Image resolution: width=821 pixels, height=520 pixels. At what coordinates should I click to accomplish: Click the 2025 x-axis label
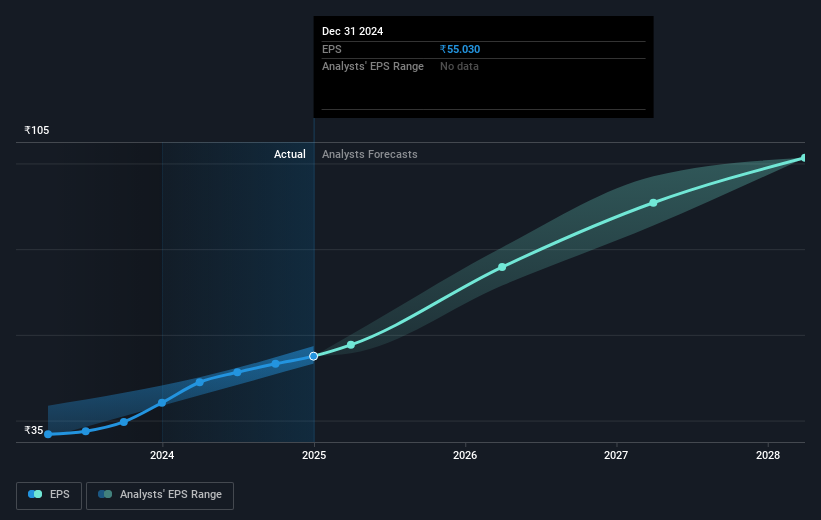tap(314, 455)
